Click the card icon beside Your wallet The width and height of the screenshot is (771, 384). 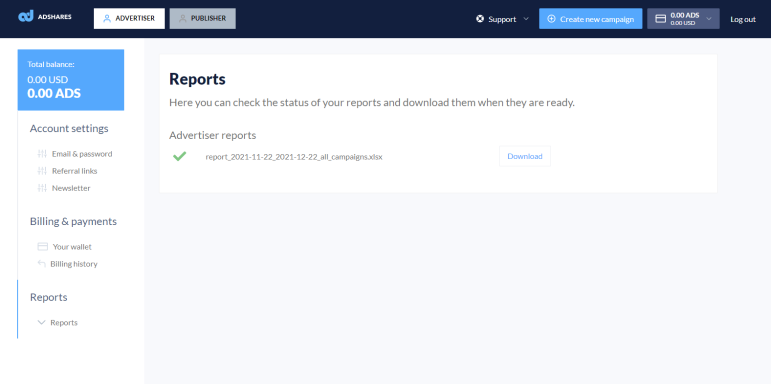coord(43,247)
